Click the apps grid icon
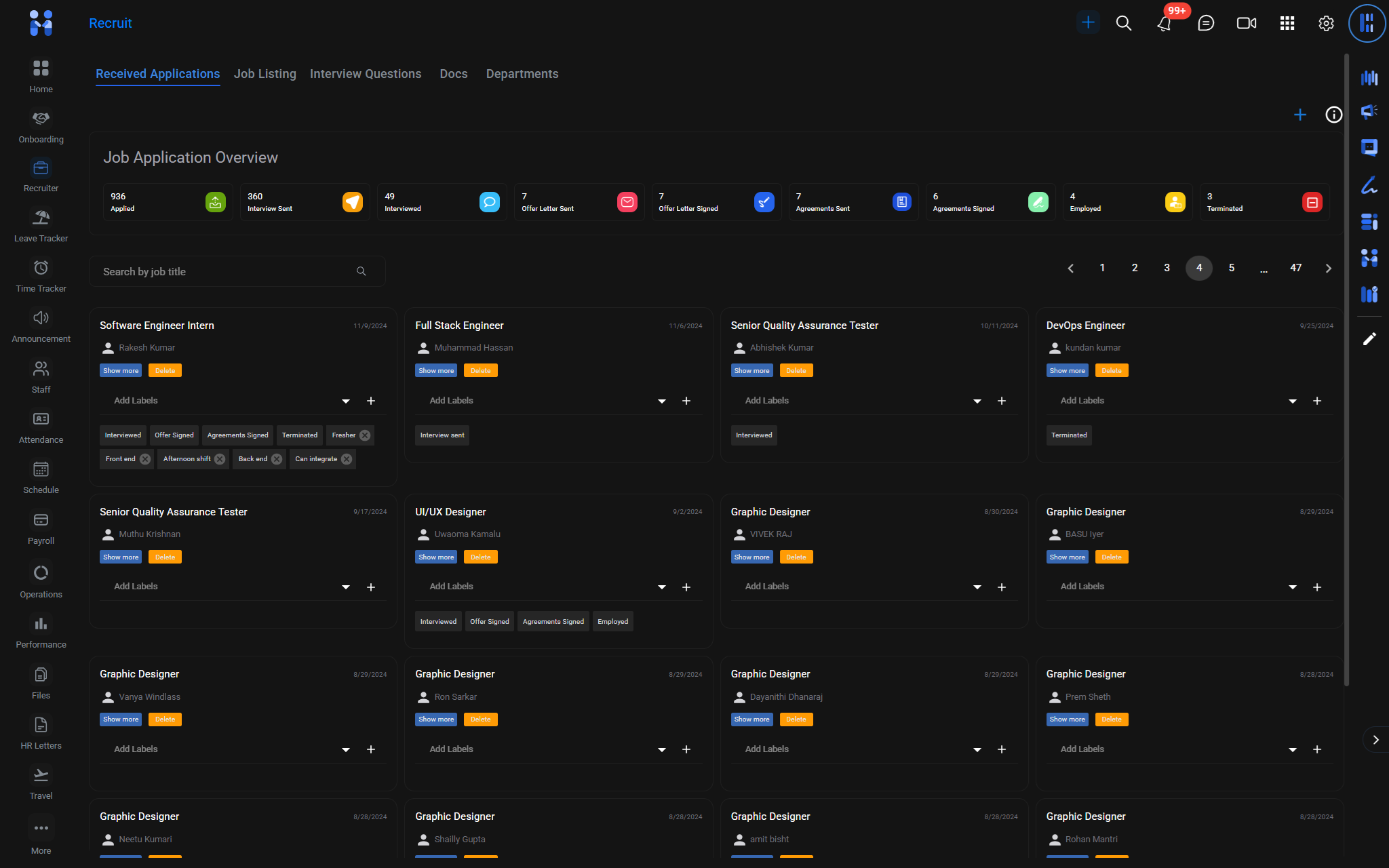This screenshot has height=868, width=1389. pos(1287,24)
